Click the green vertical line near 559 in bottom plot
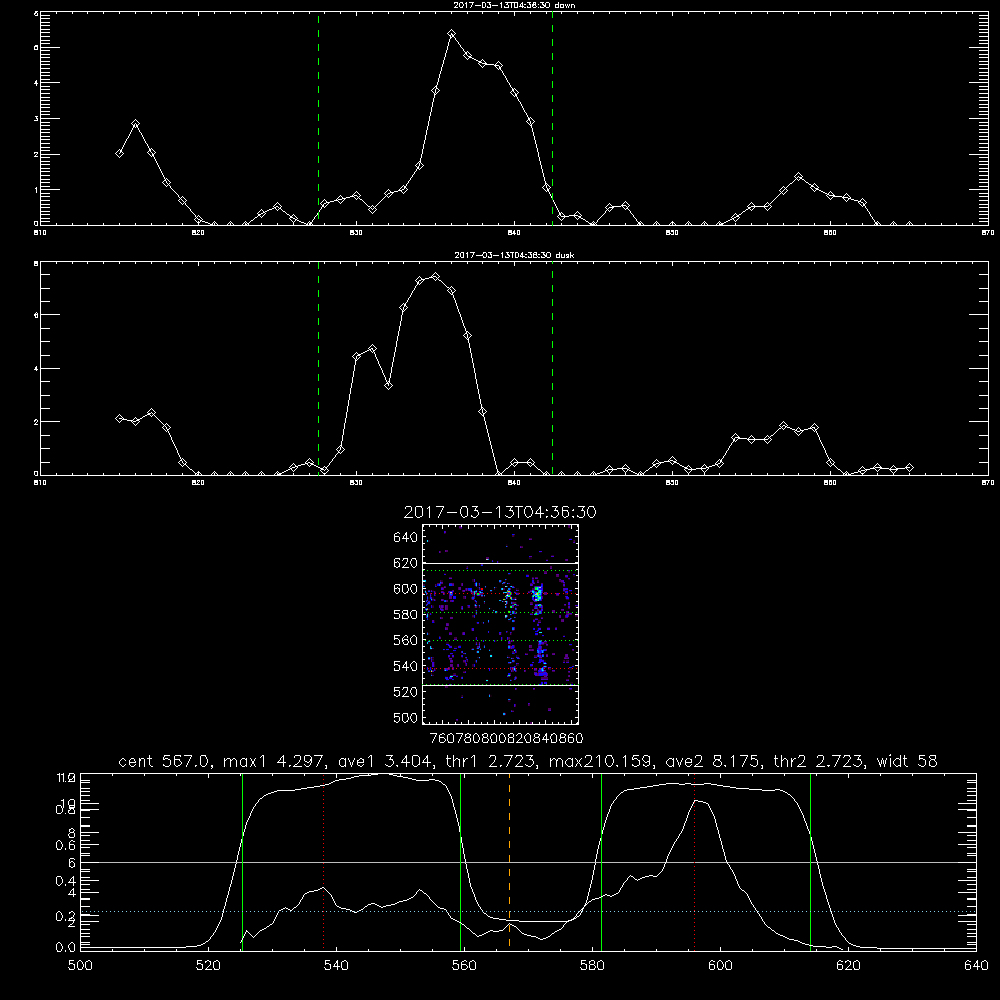The height and width of the screenshot is (1000, 1000). (x=460, y=861)
